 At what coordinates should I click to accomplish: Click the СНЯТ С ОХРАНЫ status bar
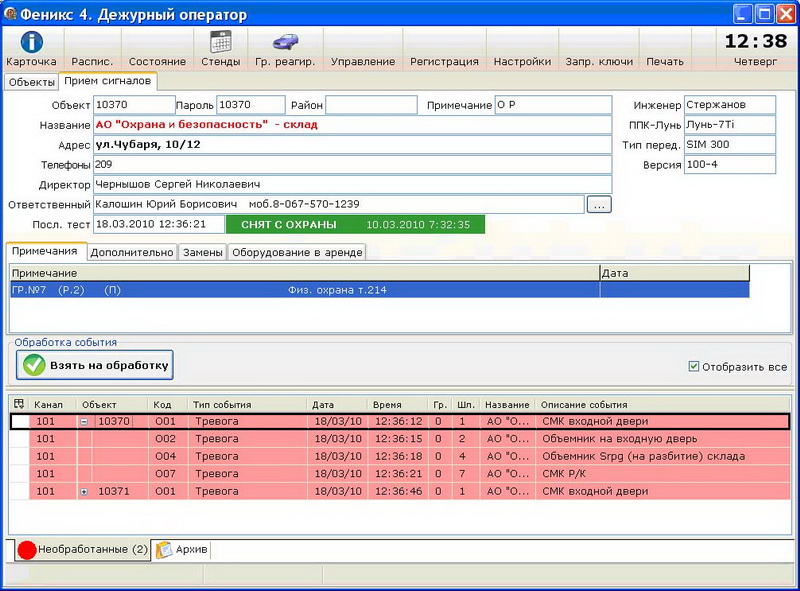click(355, 225)
